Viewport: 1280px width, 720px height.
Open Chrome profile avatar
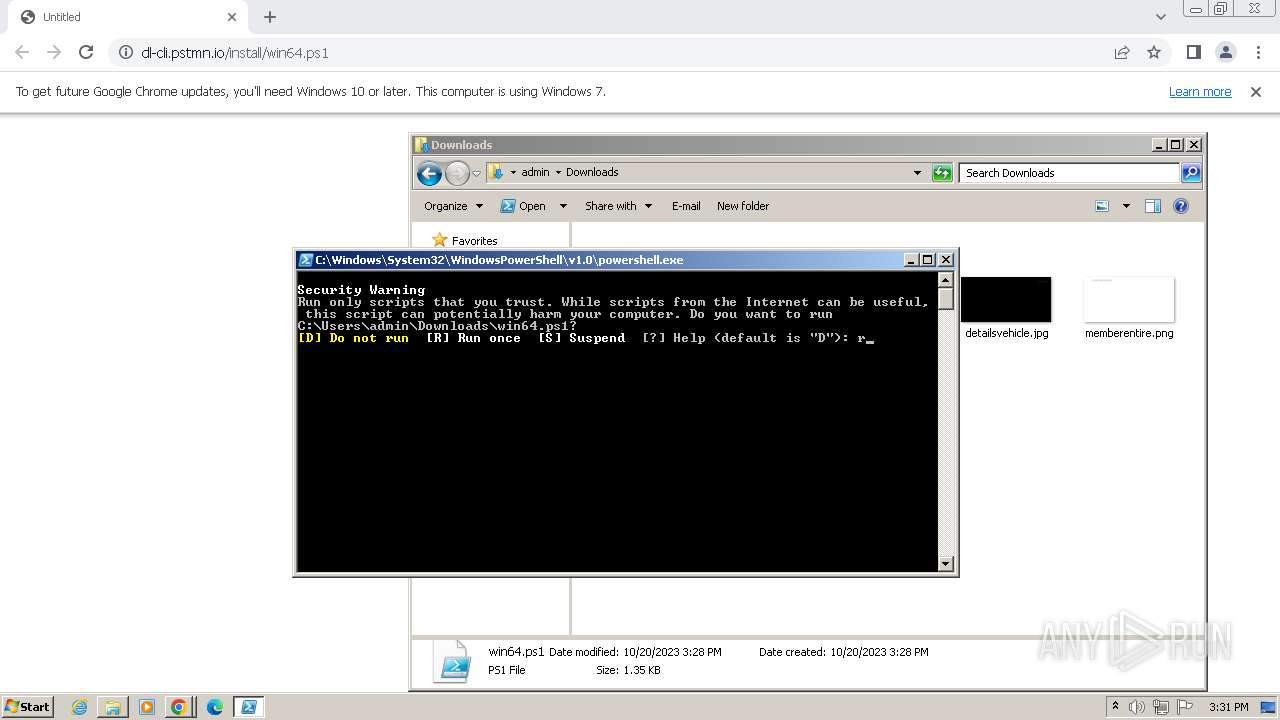[x=1226, y=52]
